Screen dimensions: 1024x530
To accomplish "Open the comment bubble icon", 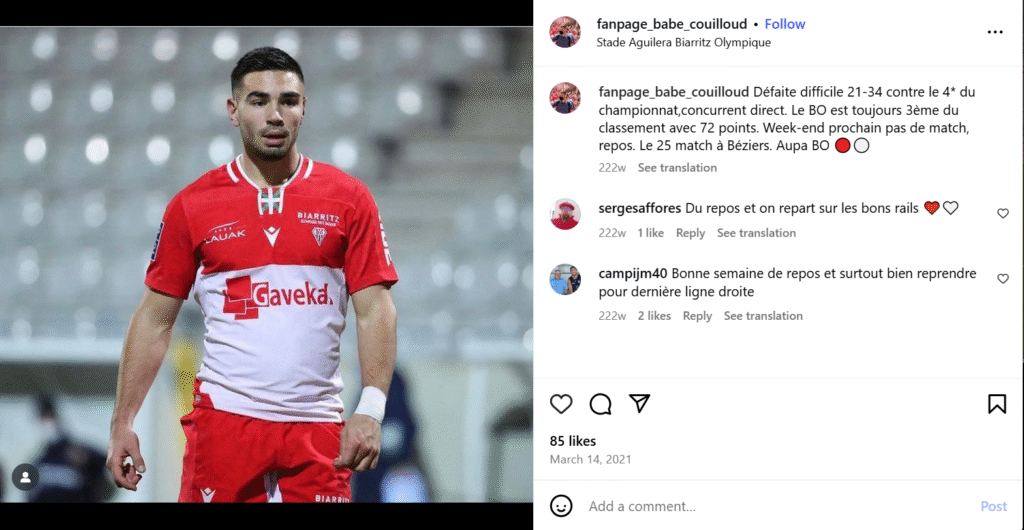I will tap(600, 404).
